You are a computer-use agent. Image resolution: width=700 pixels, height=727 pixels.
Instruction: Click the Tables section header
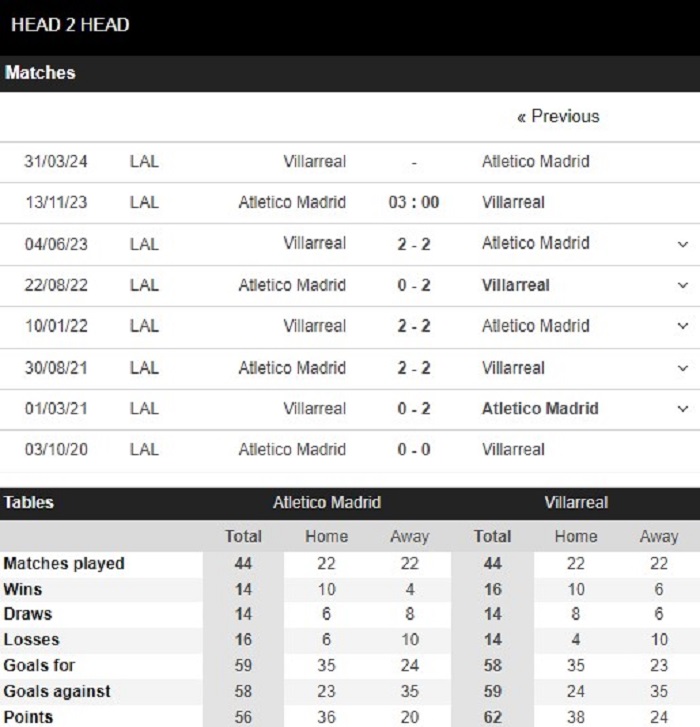[x=29, y=503]
